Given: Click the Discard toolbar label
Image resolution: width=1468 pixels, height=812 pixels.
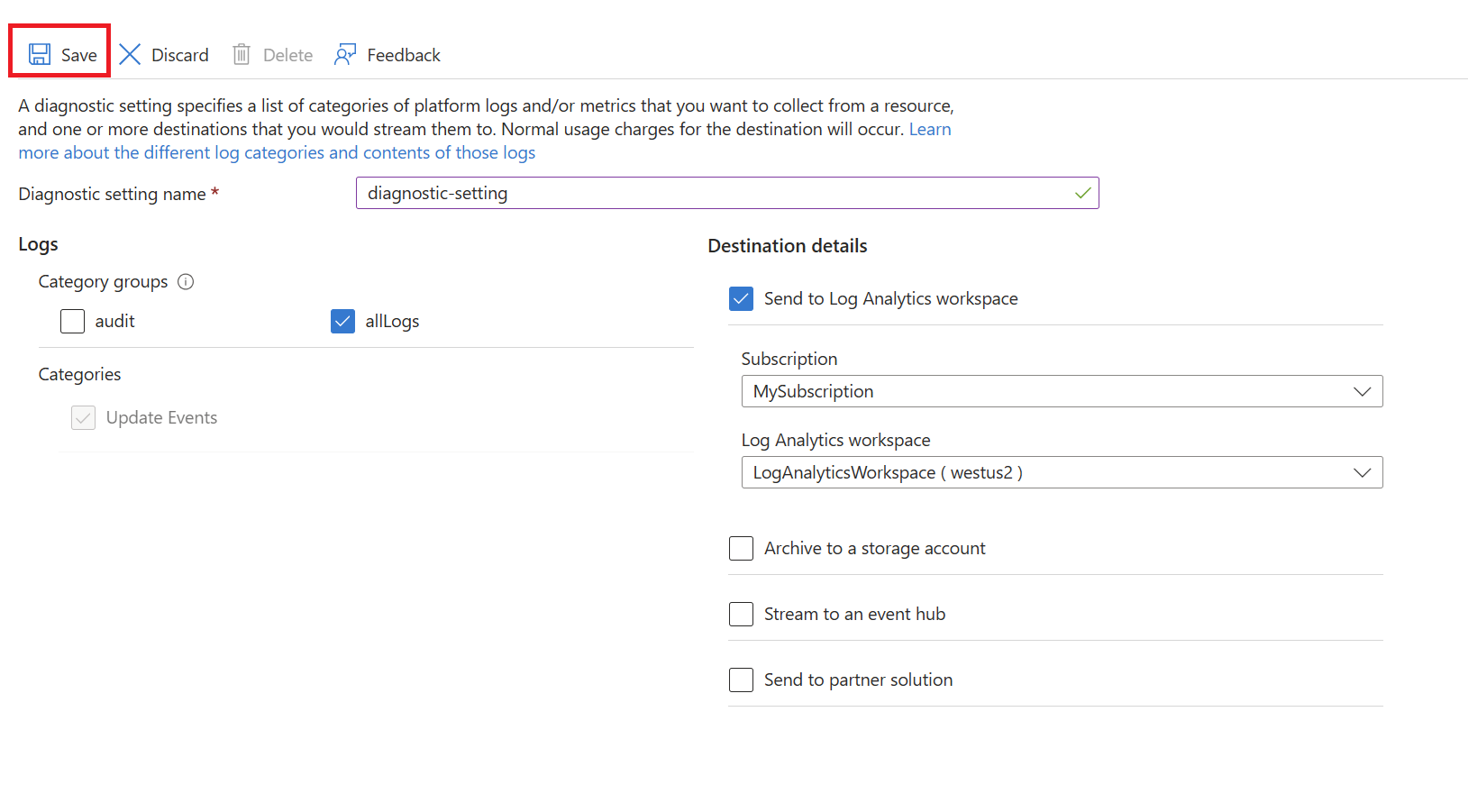Looking at the screenshot, I should pos(180,55).
